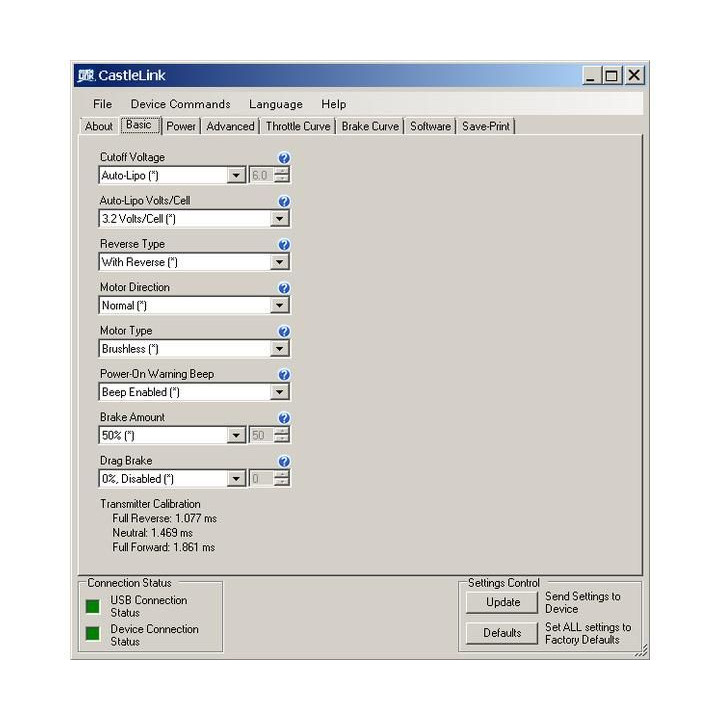The width and height of the screenshot is (720, 720).
Task: Minimize the CastleLink window
Action: point(591,75)
